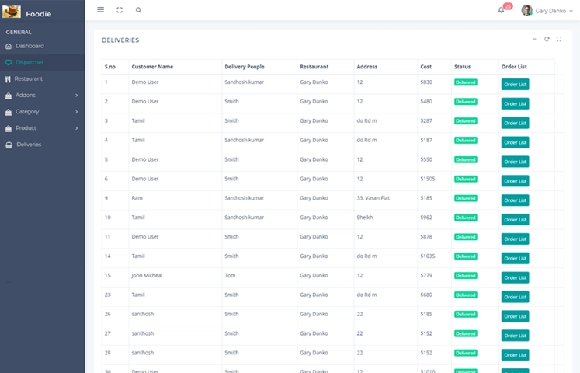Screen dimensions: 580x373
Task: Minimize the Deliveries panel with dash icon
Action: [535, 39]
